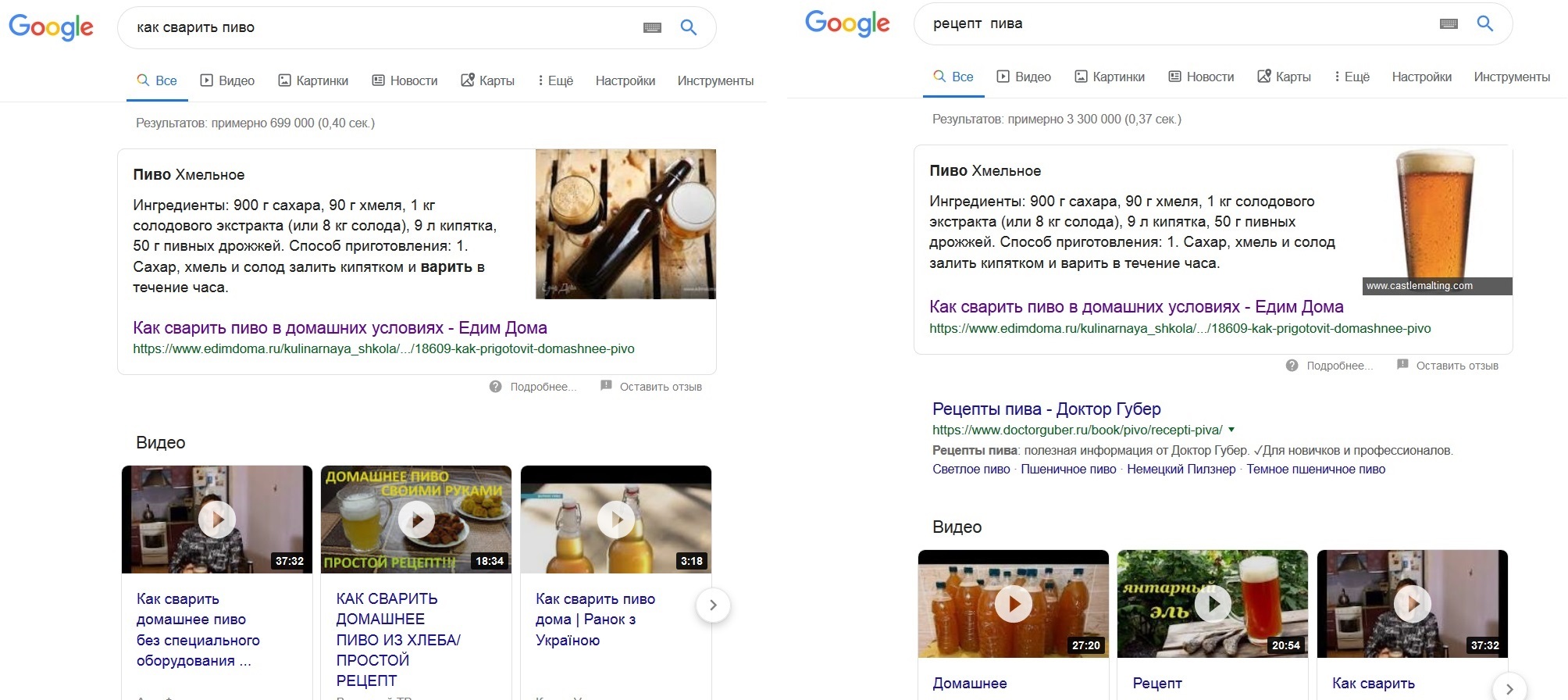Screen dimensions: 1568x700
Task: Click 'Подробнее...' under left snippet
Action: (x=543, y=387)
